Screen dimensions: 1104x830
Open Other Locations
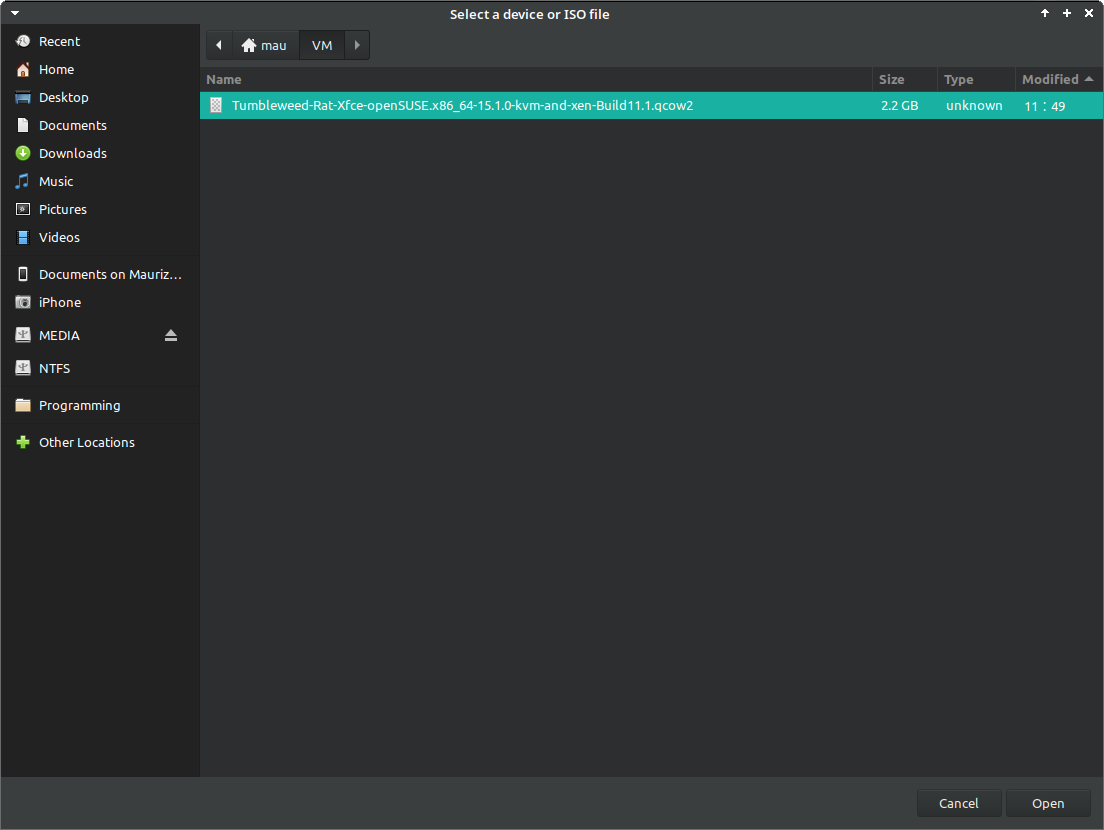point(86,442)
